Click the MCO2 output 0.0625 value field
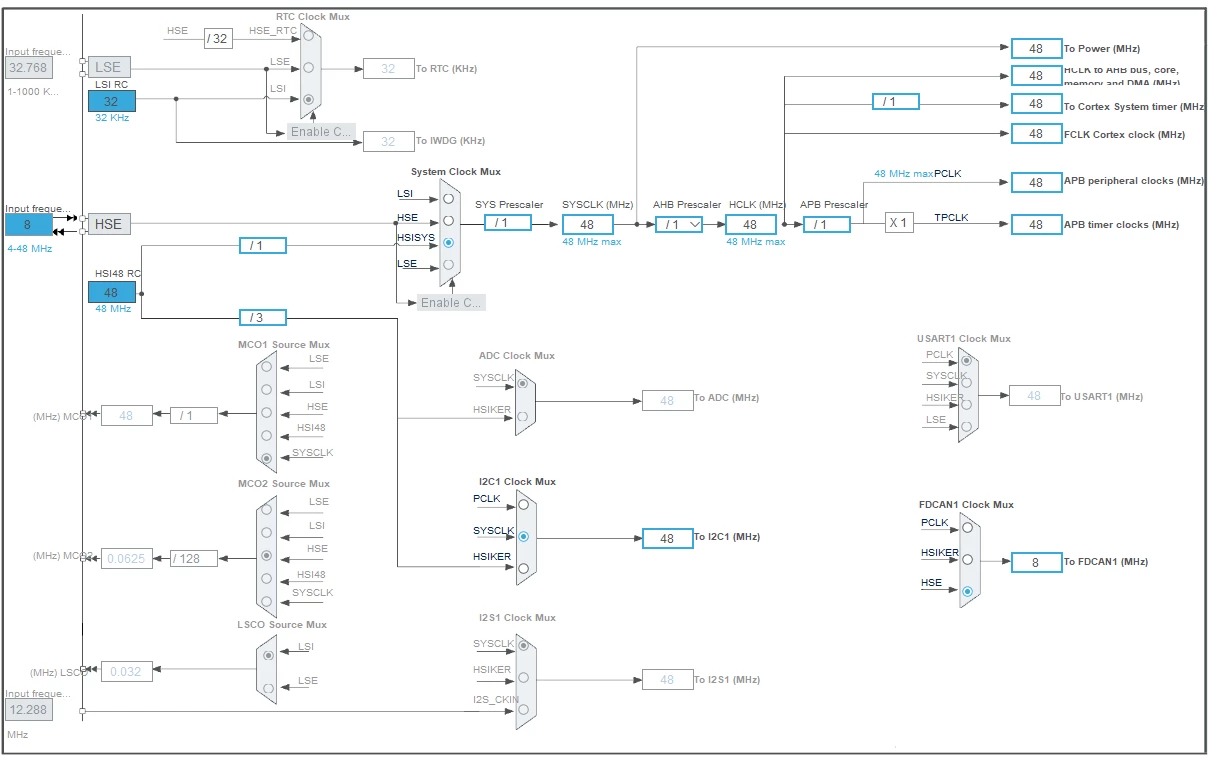 [x=127, y=558]
